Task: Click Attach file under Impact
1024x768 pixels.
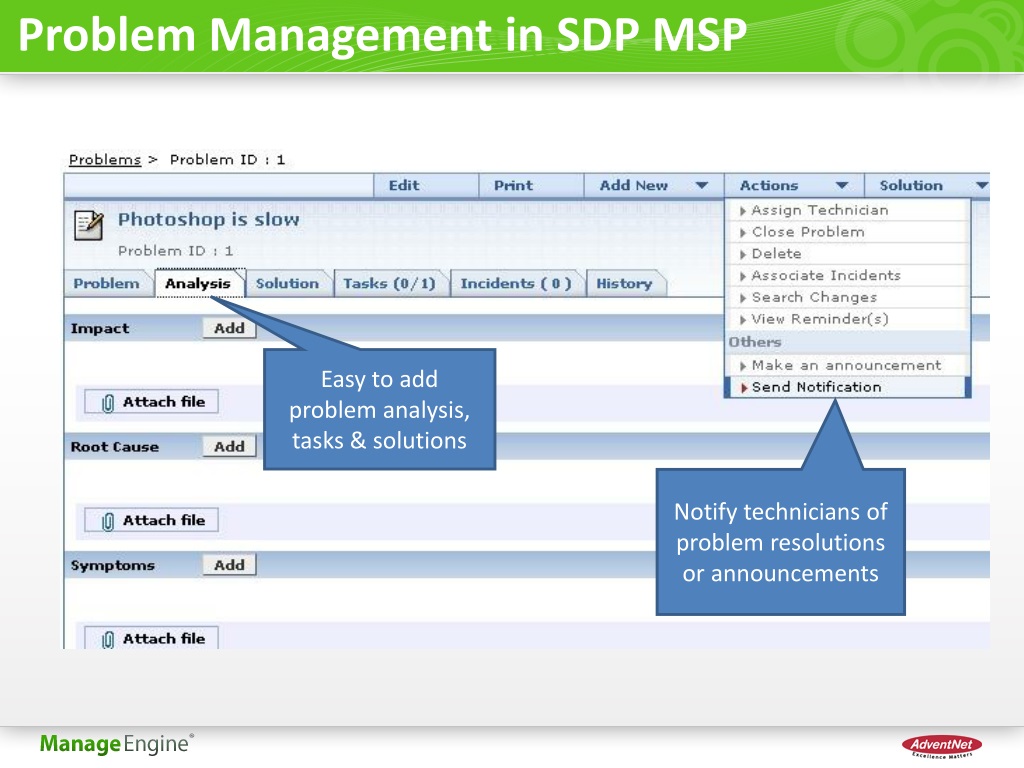Action: pos(152,402)
